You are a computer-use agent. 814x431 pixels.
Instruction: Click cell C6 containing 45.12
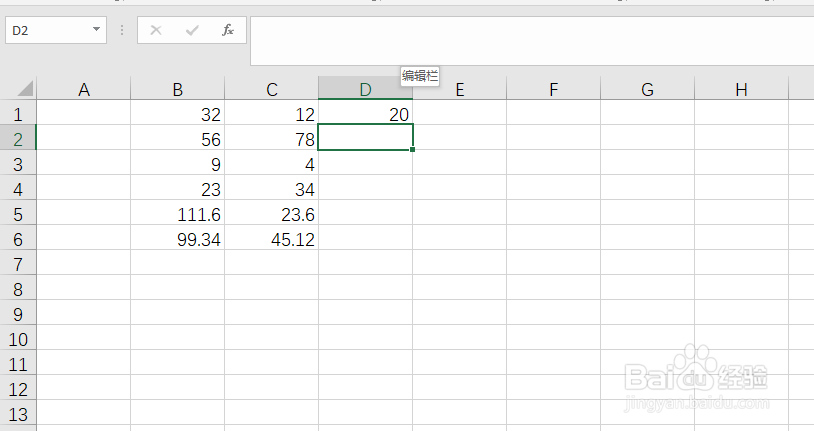(272, 237)
